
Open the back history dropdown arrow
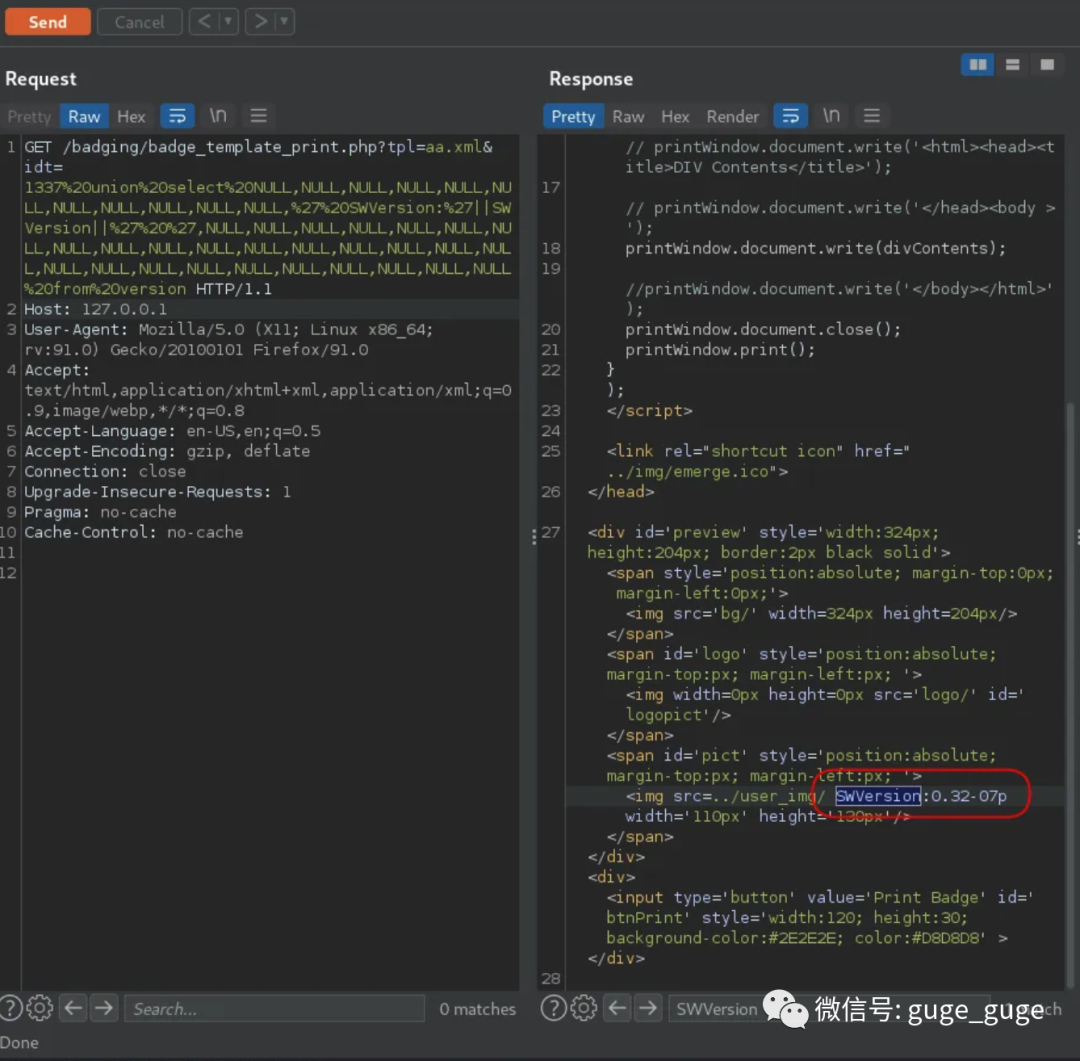pos(229,21)
